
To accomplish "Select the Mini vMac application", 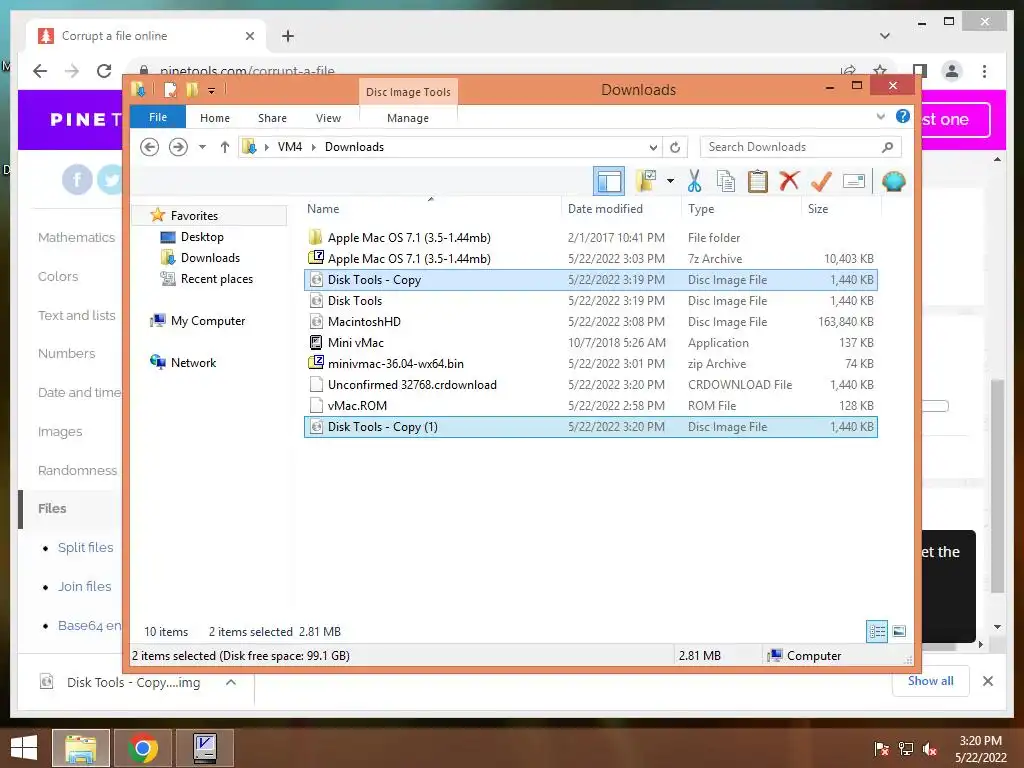I will point(590,342).
